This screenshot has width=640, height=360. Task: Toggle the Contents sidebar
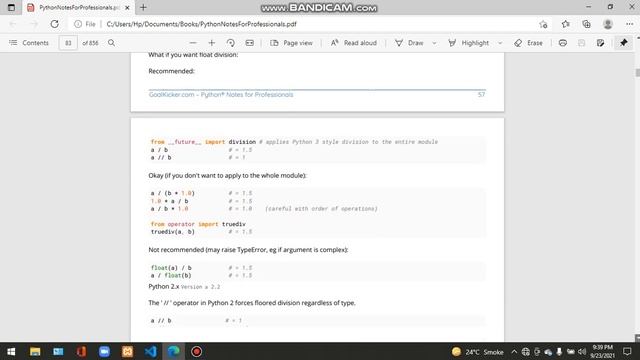pyautogui.click(x=29, y=43)
